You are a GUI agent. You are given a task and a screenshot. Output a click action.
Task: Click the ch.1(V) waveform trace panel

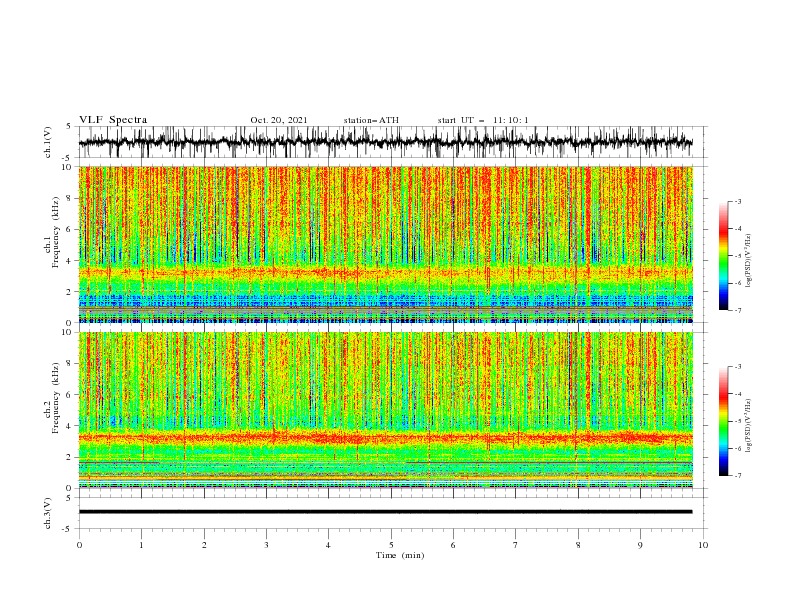392,142
